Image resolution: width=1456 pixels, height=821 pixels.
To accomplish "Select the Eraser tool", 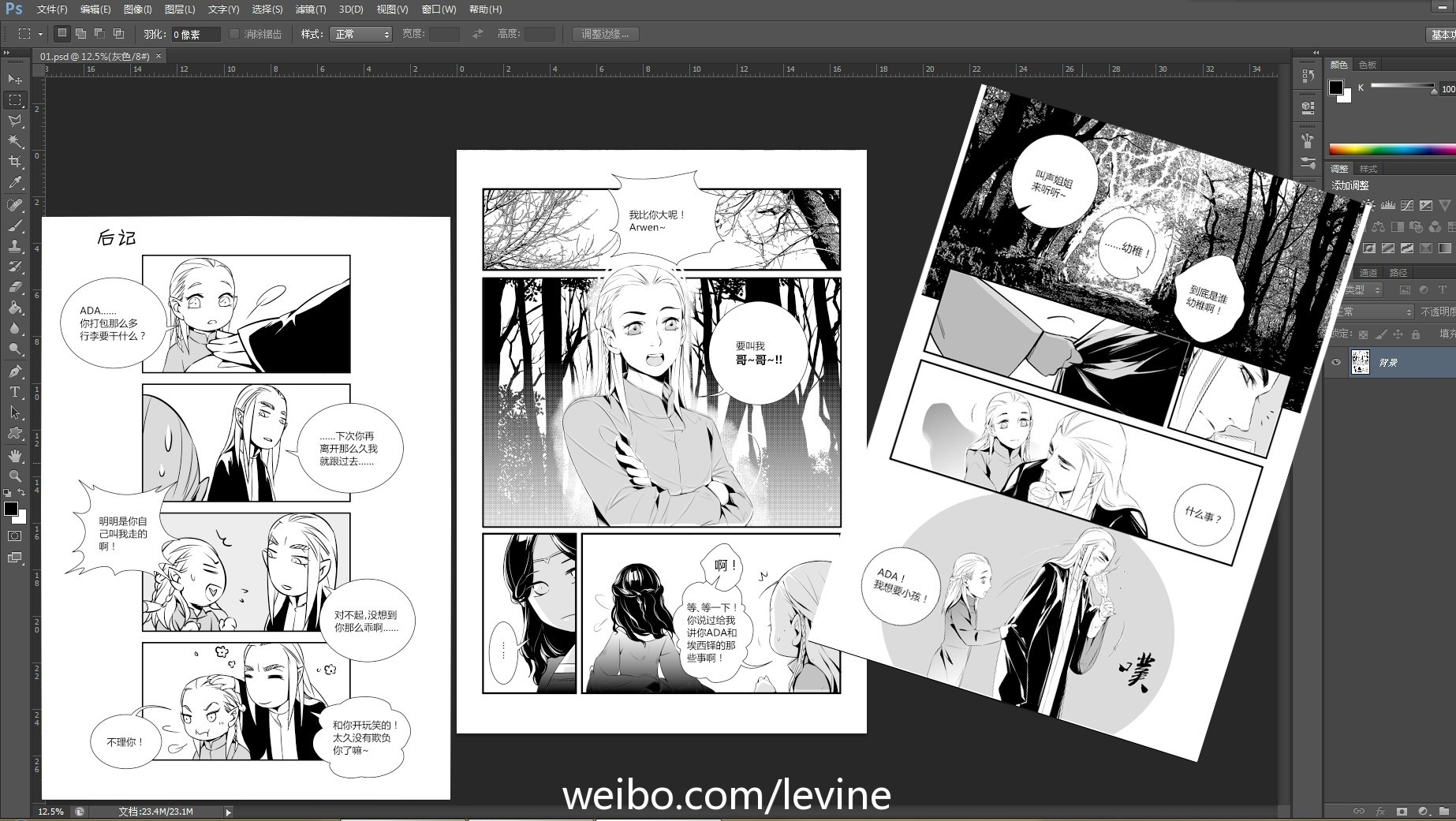I will [x=15, y=287].
